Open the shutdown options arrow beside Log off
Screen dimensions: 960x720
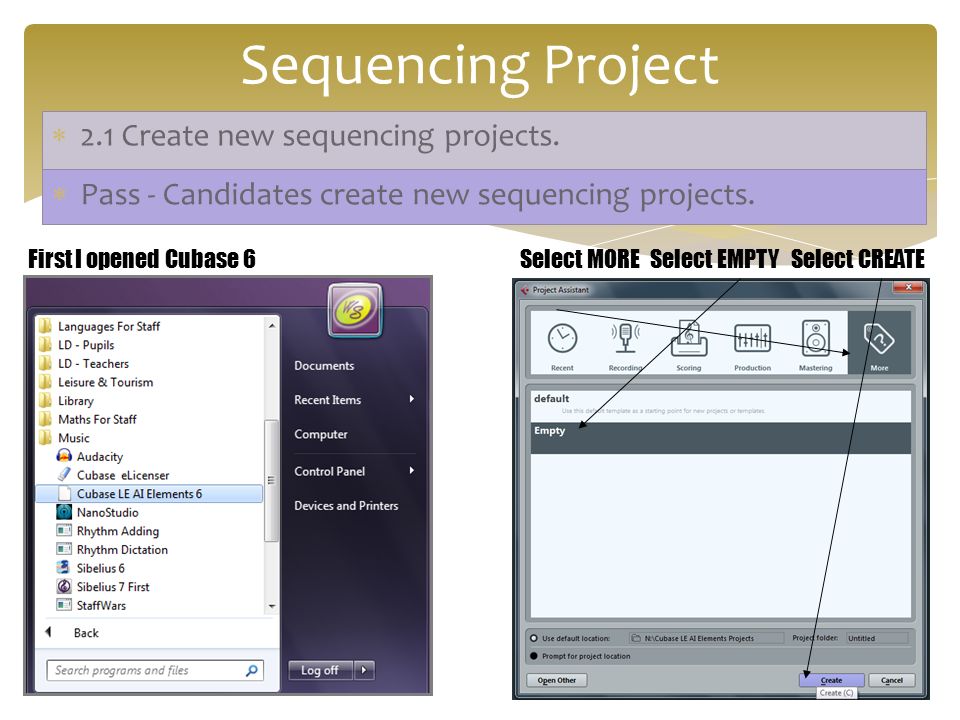pos(364,670)
